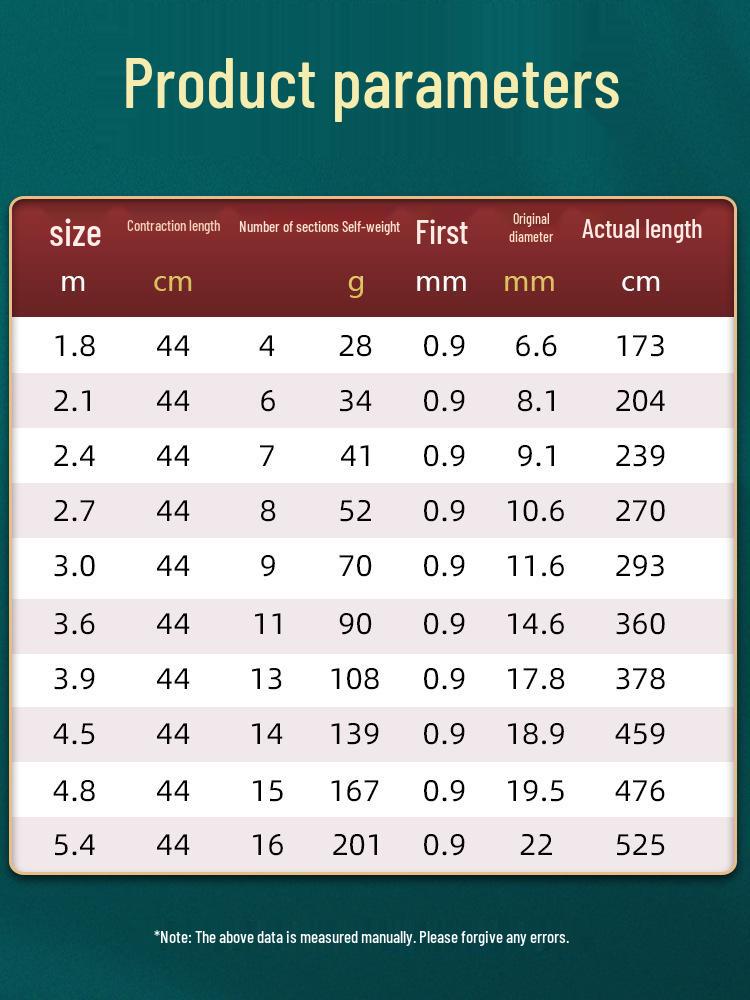Click the 2.7 size cell

(x=74, y=511)
